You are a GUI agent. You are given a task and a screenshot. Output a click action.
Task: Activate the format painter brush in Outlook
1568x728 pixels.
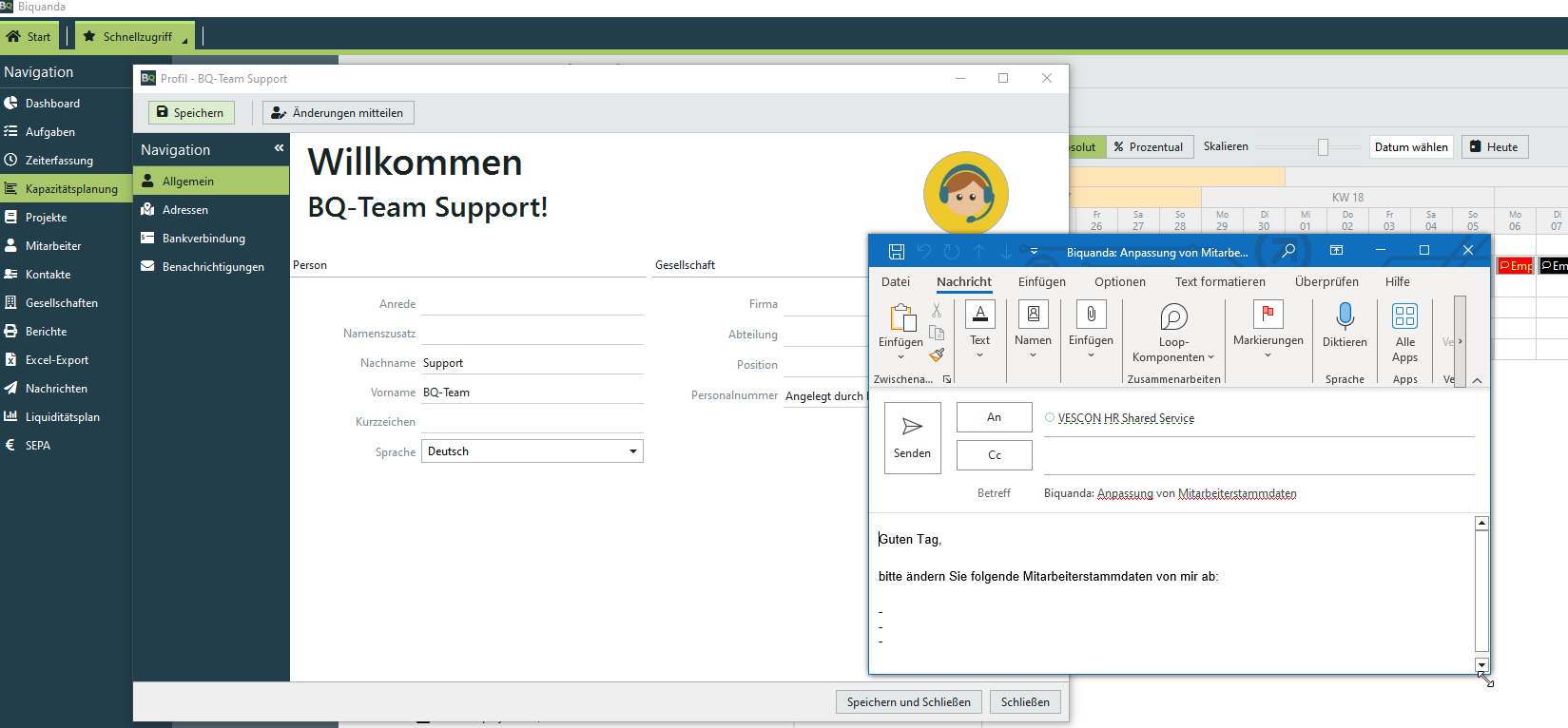tap(937, 354)
